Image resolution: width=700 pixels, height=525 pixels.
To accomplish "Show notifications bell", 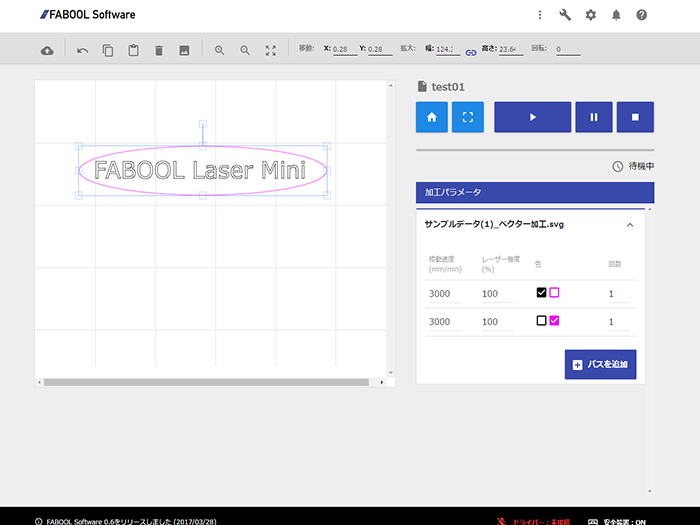I will coord(616,15).
